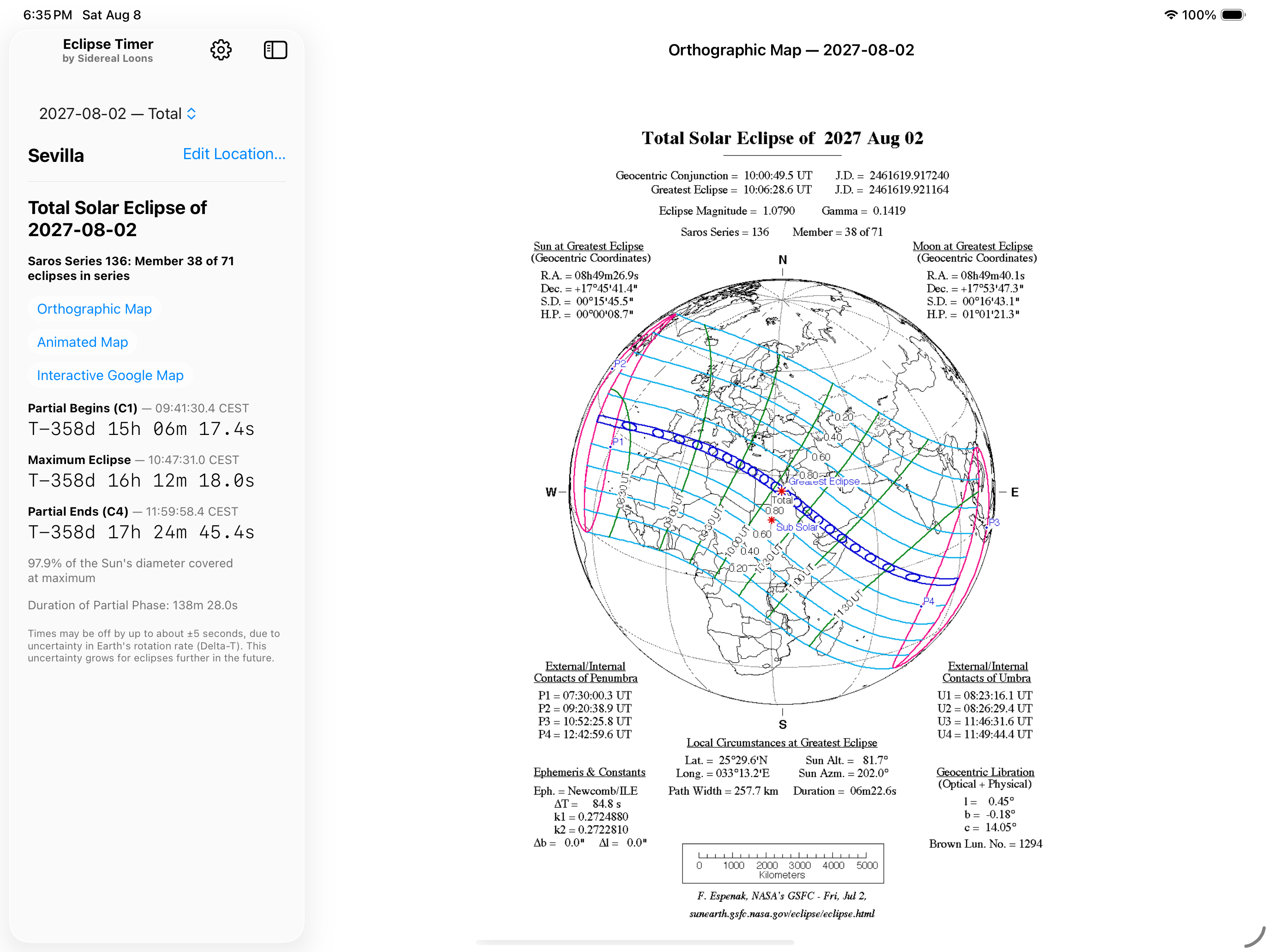Click the horizontal scrollbar below the map
This screenshot has height=952, width=1270.
tap(635, 942)
